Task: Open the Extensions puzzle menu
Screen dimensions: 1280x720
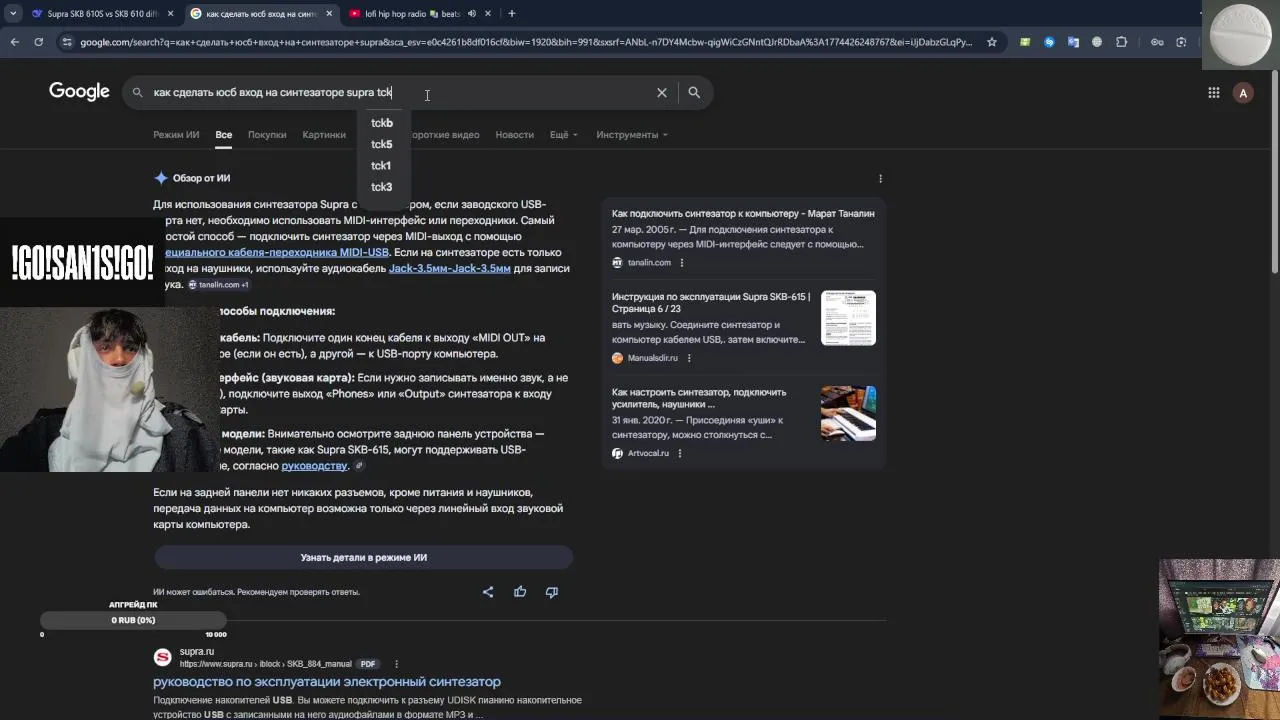Action: click(x=1121, y=42)
